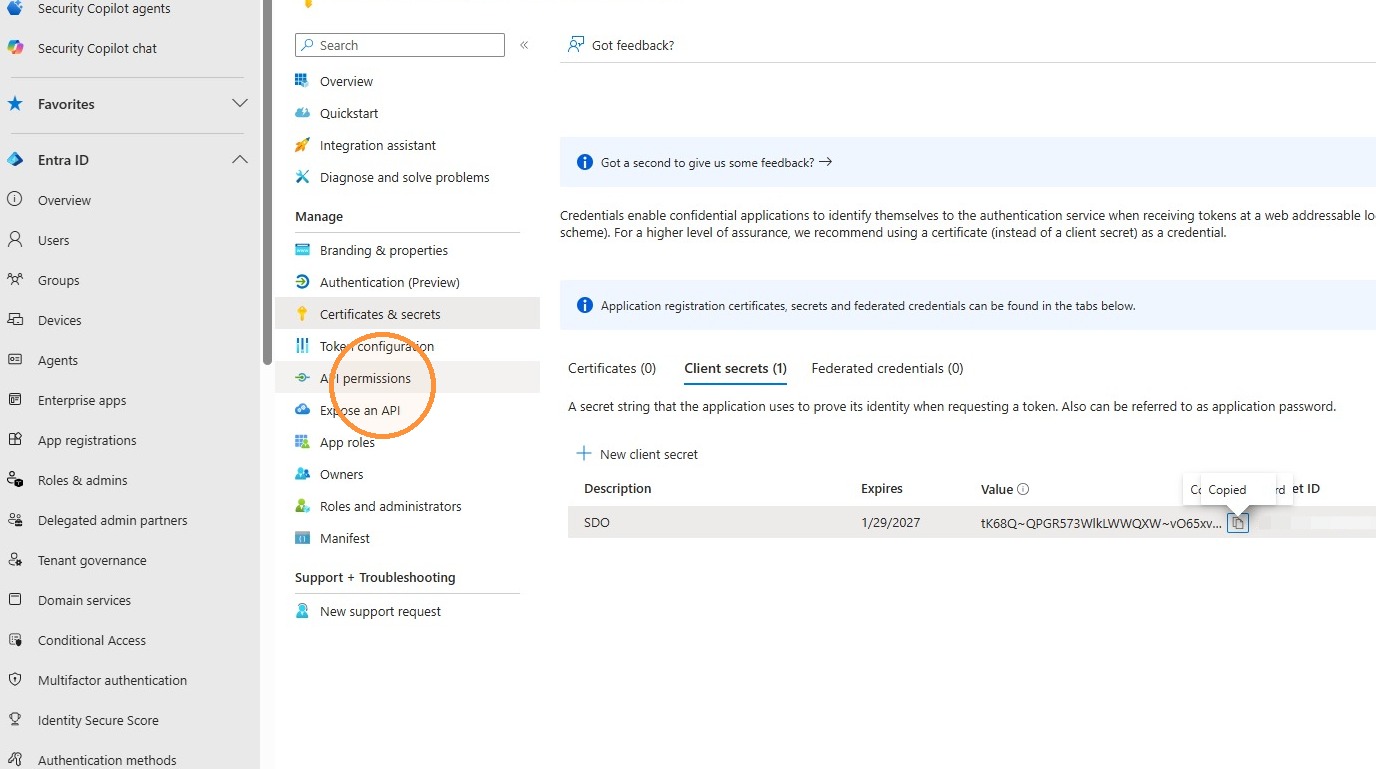The width and height of the screenshot is (1376, 769).
Task: Click the Authentication (Preview) icon
Action: (x=302, y=282)
